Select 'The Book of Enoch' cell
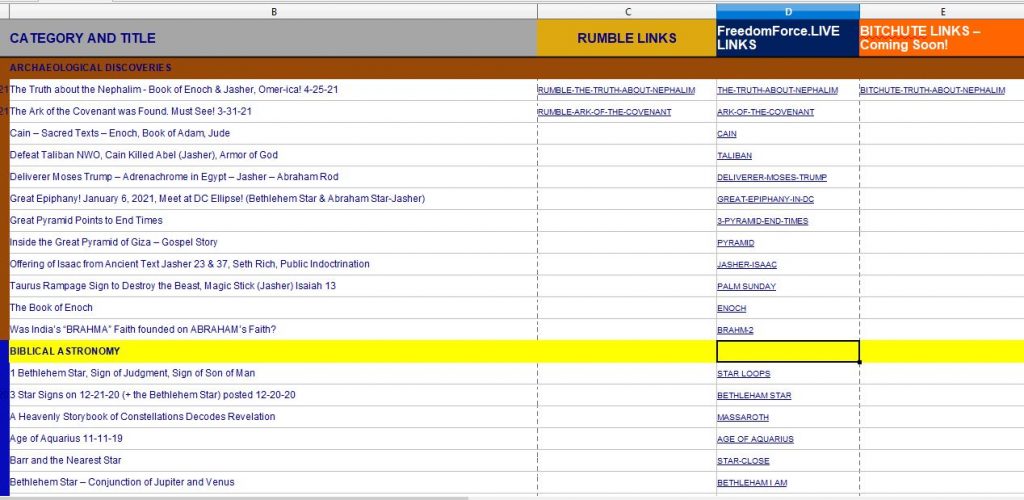 click(273, 307)
